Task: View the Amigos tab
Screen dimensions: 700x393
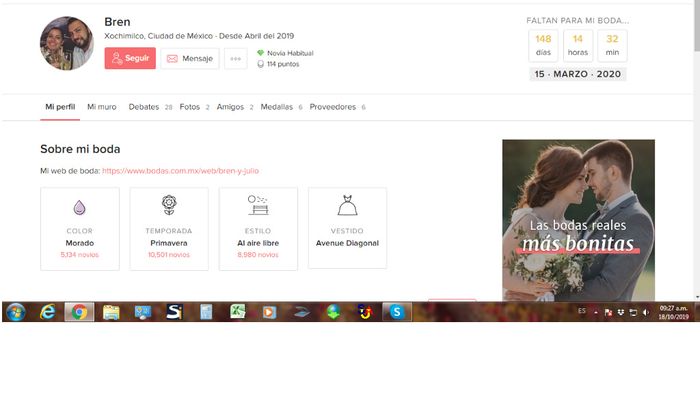Action: (x=230, y=107)
